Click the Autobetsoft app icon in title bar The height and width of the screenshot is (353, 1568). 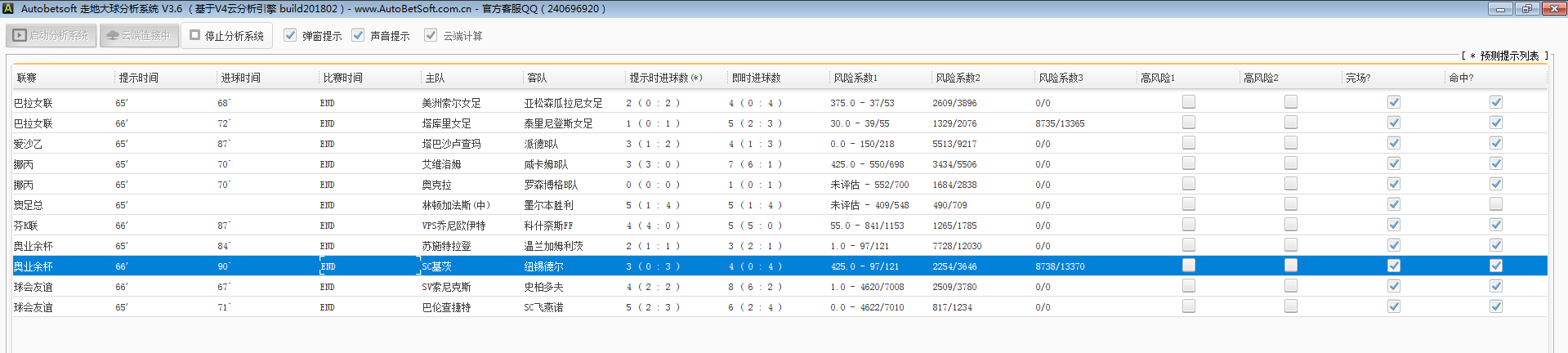pyautogui.click(x=8, y=8)
